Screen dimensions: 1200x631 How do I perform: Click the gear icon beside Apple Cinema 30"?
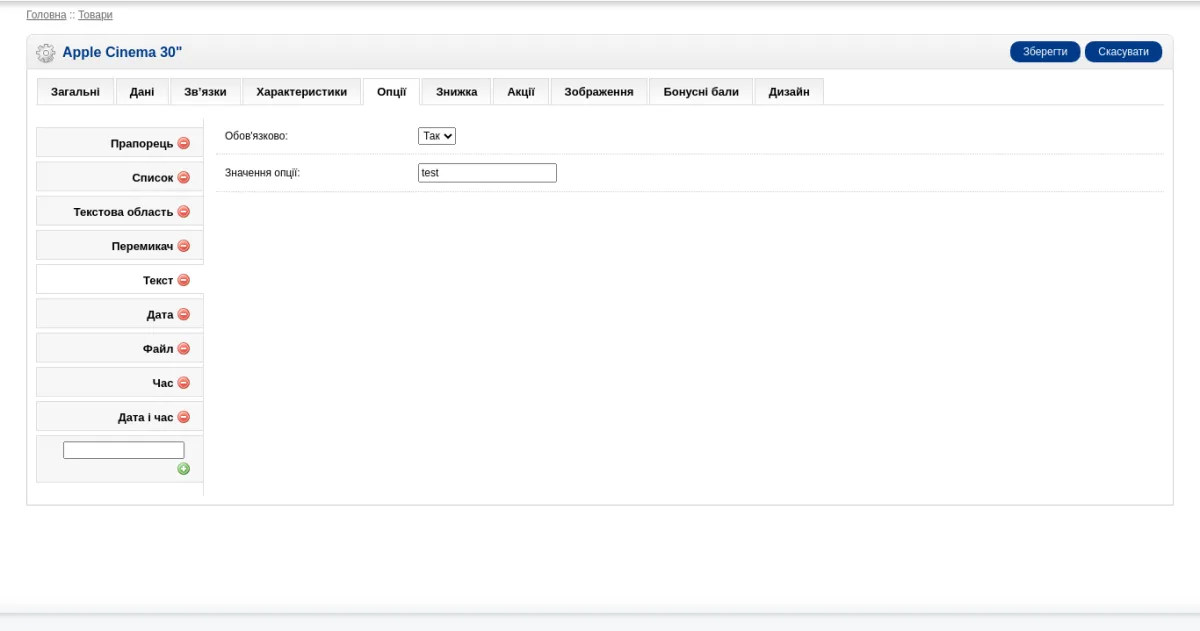[45, 52]
